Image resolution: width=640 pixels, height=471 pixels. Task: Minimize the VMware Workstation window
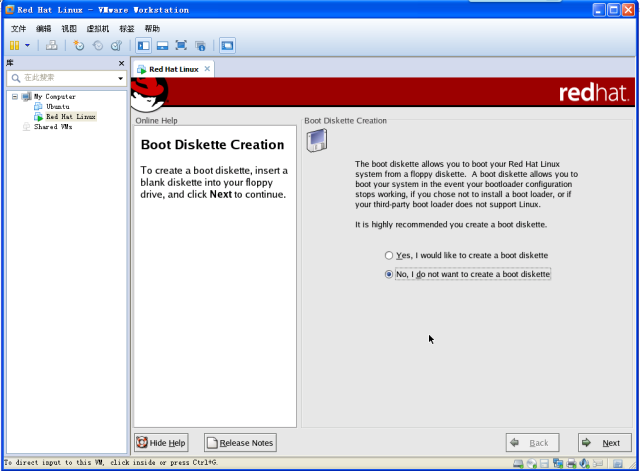click(x=599, y=10)
